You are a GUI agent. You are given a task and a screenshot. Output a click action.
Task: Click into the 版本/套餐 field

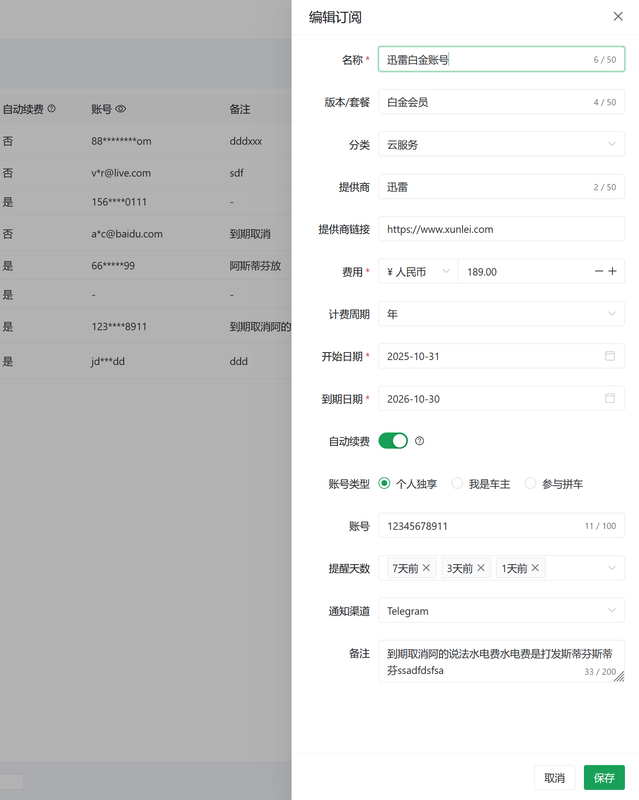pyautogui.click(x=501, y=102)
